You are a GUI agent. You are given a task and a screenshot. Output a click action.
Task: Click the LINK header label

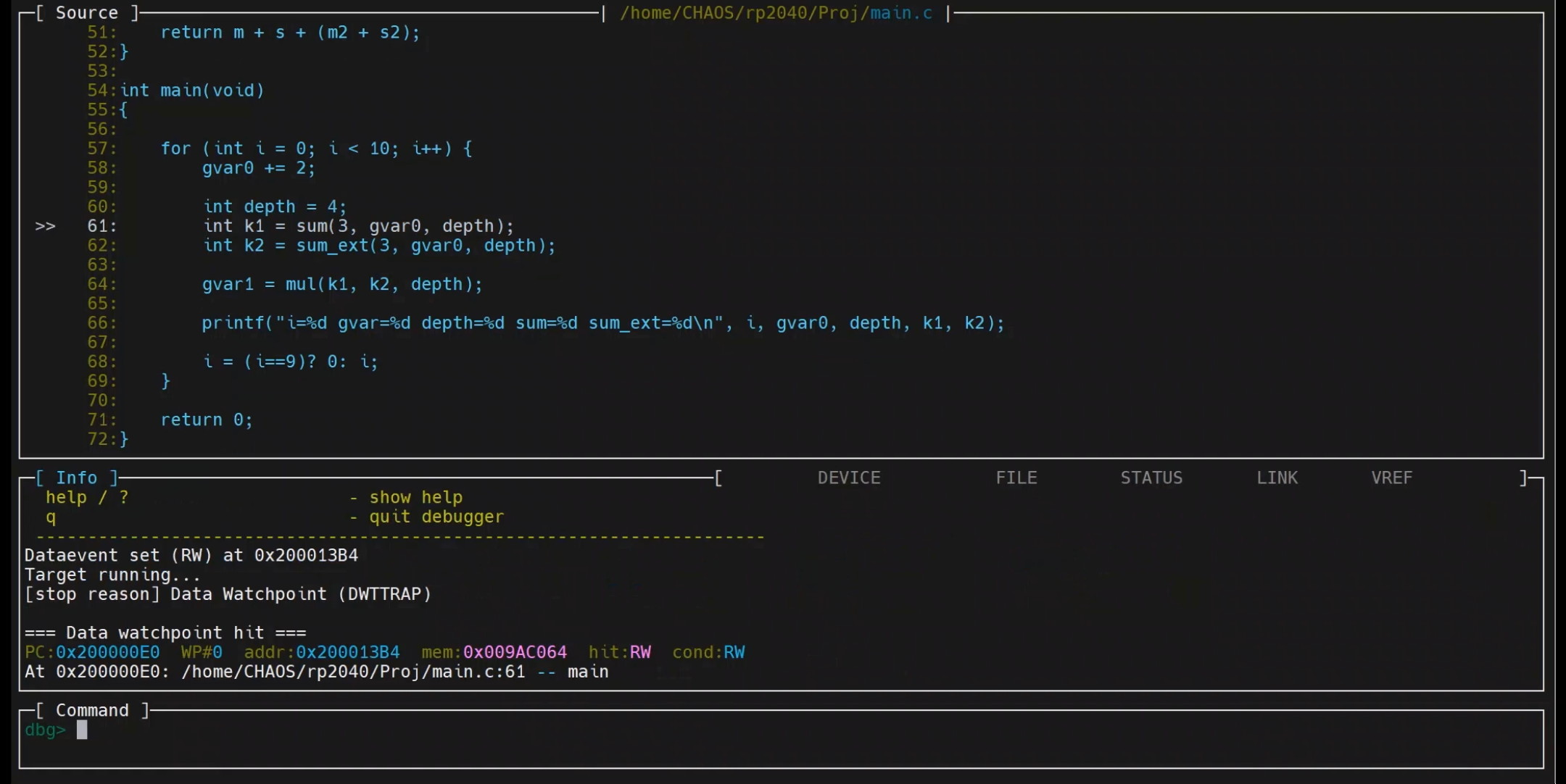[1277, 478]
